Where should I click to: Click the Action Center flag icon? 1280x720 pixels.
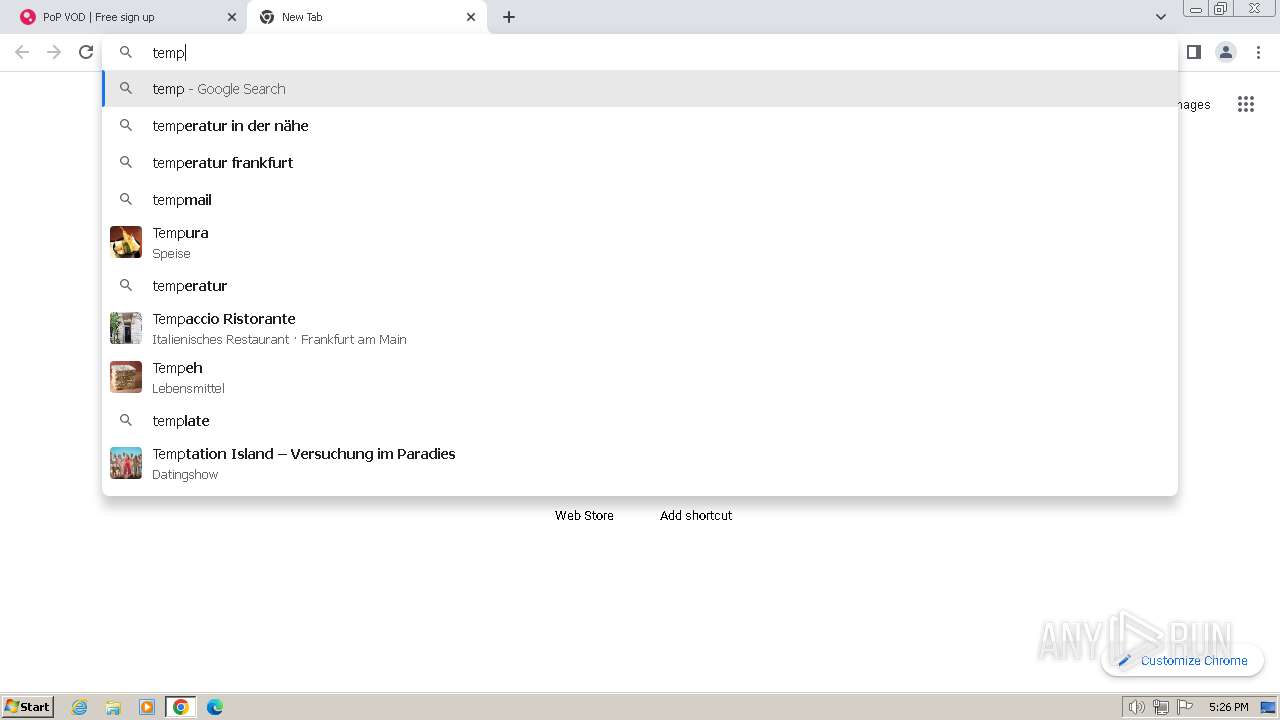(x=1185, y=707)
